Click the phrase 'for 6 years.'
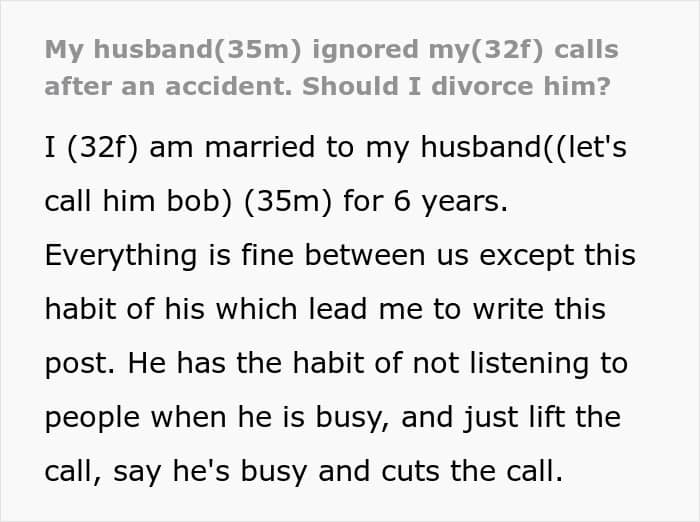This screenshot has width=700, height=522. 425,201
